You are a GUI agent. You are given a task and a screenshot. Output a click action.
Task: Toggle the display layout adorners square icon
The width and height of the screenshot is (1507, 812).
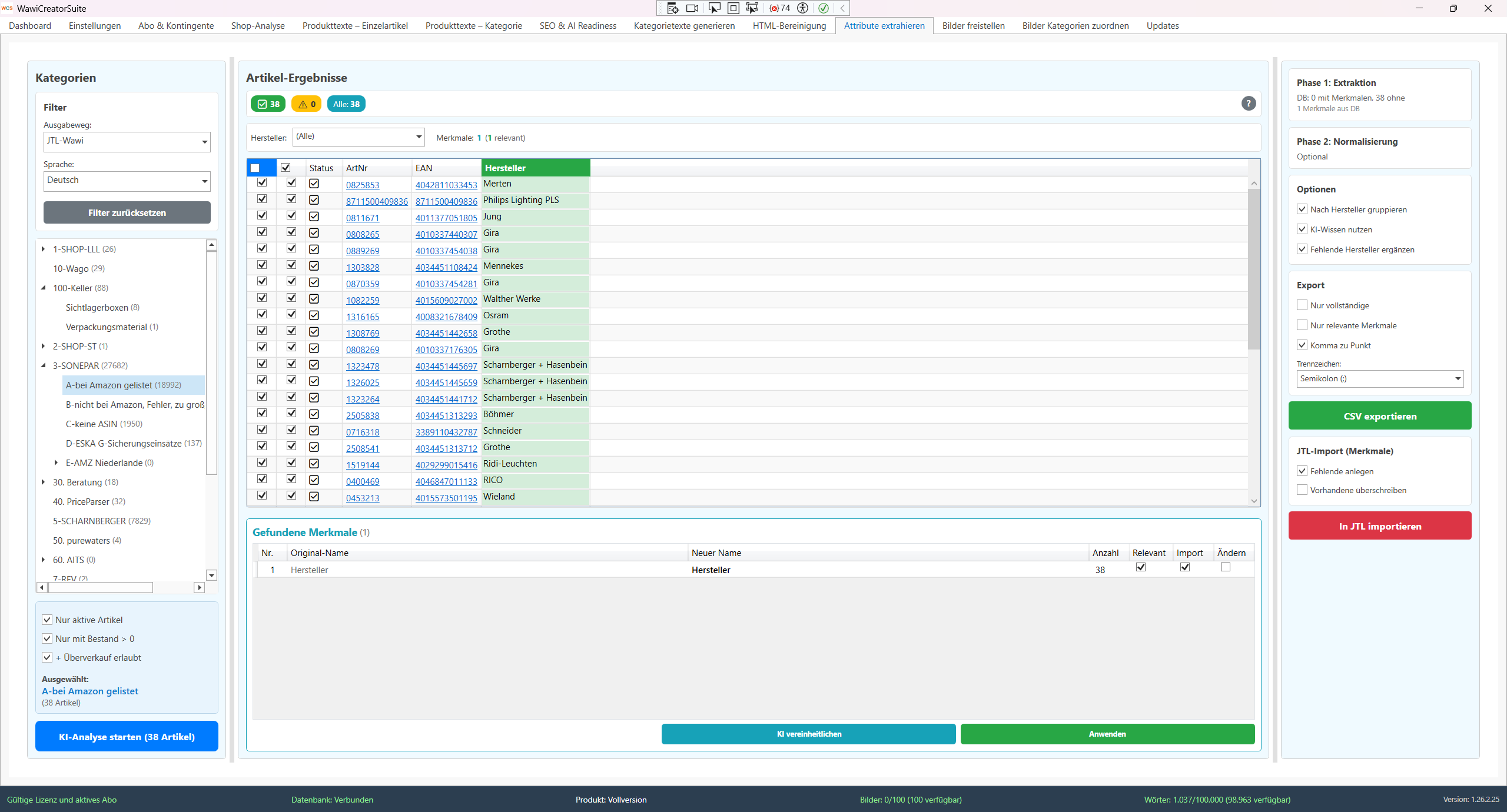click(733, 8)
